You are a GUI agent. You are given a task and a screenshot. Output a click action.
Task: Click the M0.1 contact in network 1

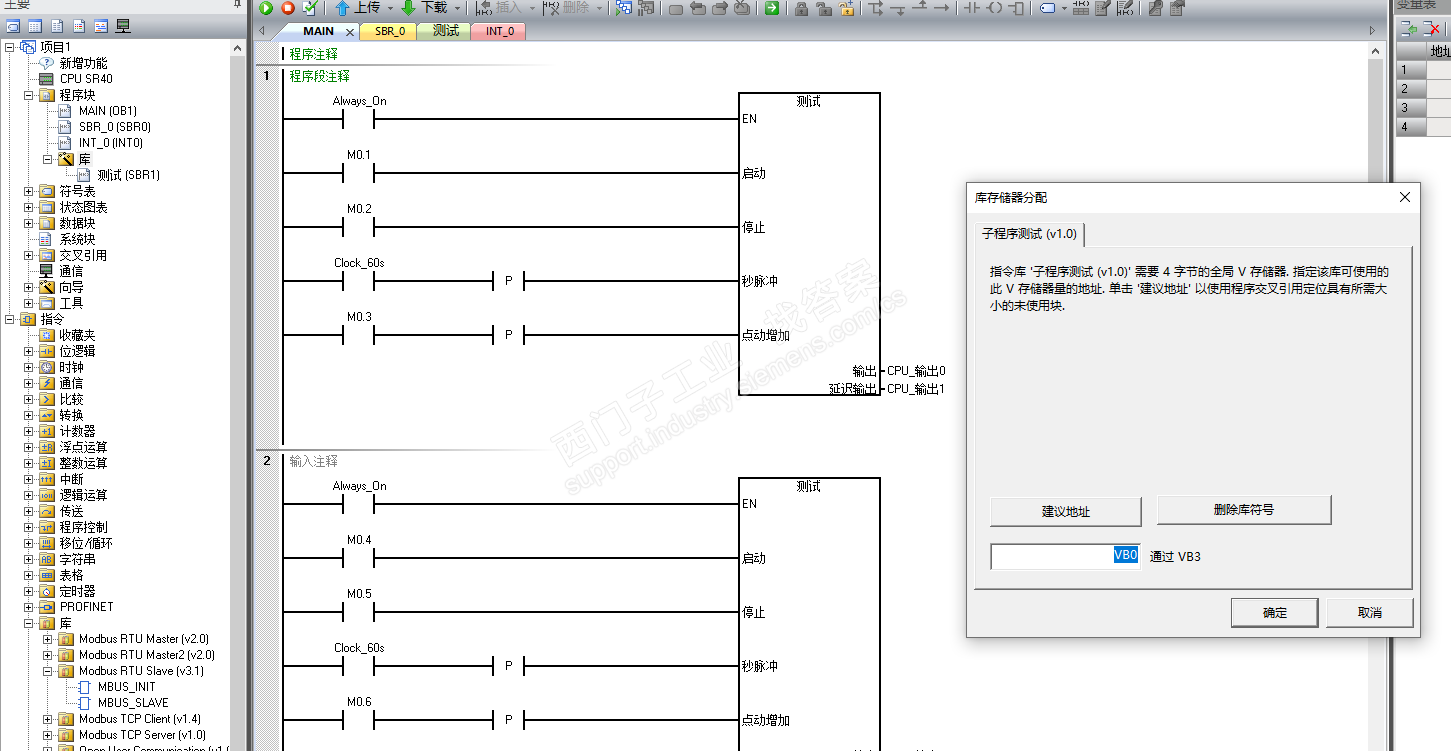click(x=358, y=173)
